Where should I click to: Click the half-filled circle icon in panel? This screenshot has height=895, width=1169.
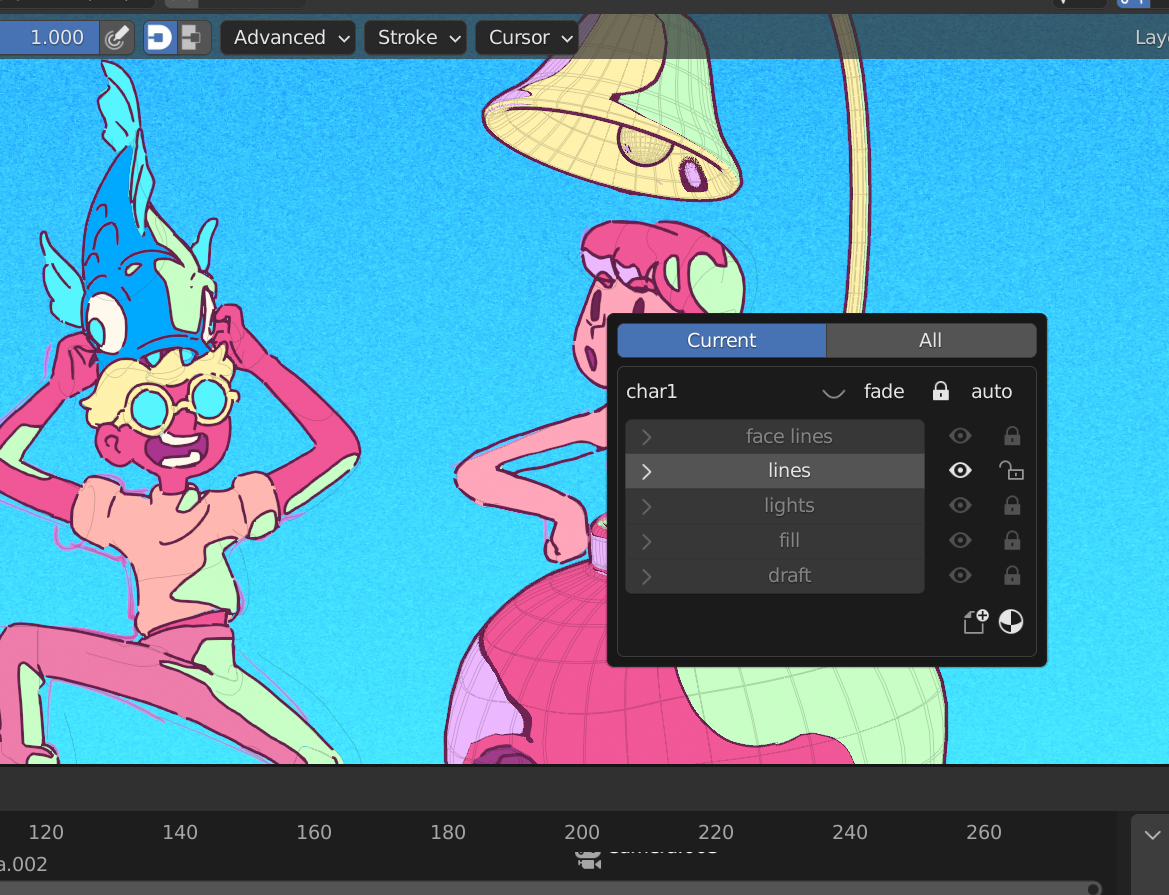pyautogui.click(x=1011, y=622)
